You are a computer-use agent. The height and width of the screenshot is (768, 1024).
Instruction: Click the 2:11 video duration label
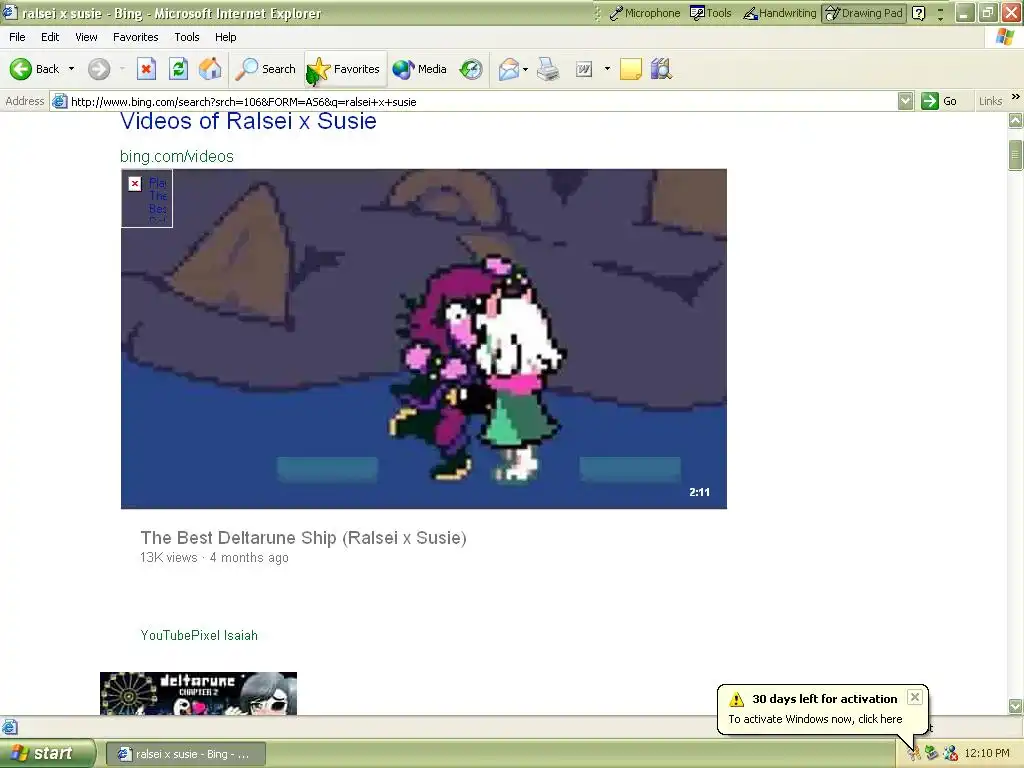pyautogui.click(x=699, y=492)
